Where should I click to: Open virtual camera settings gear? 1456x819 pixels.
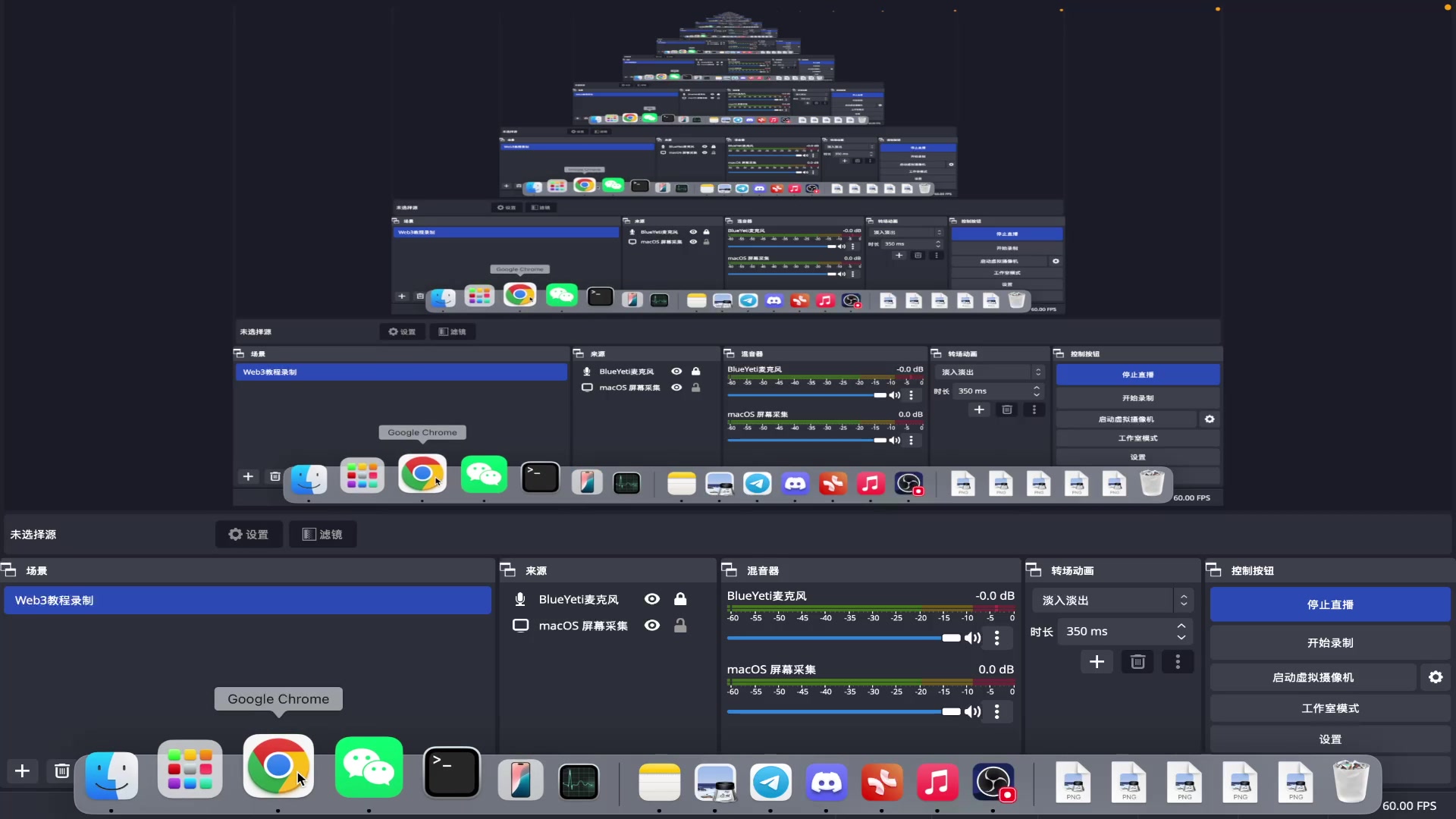1436,677
